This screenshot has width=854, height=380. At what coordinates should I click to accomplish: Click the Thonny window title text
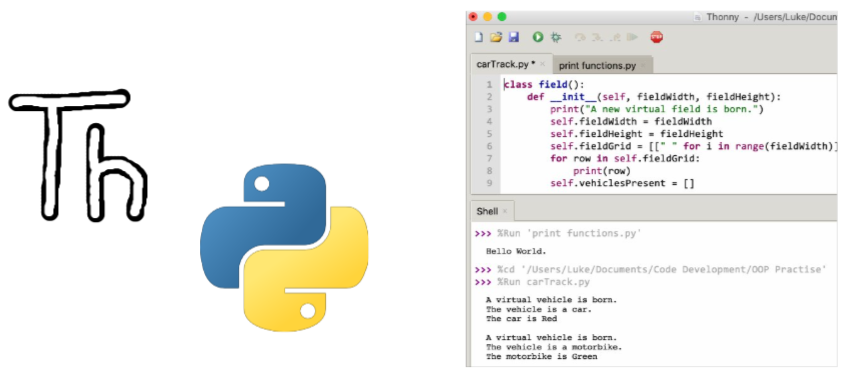click(771, 17)
